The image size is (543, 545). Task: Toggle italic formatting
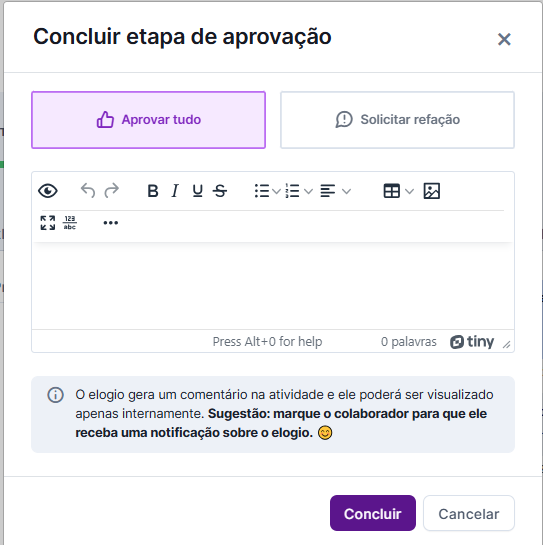(175, 191)
